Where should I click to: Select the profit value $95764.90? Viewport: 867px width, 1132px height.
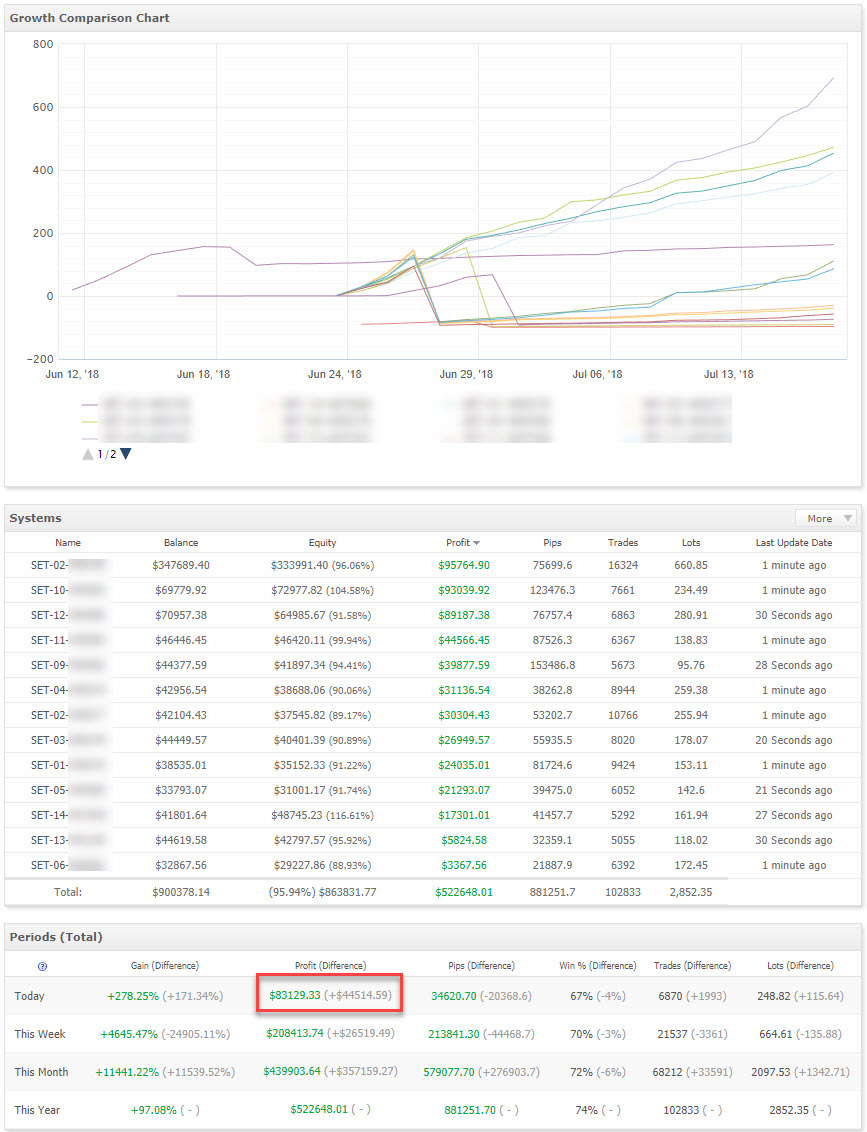click(463, 565)
